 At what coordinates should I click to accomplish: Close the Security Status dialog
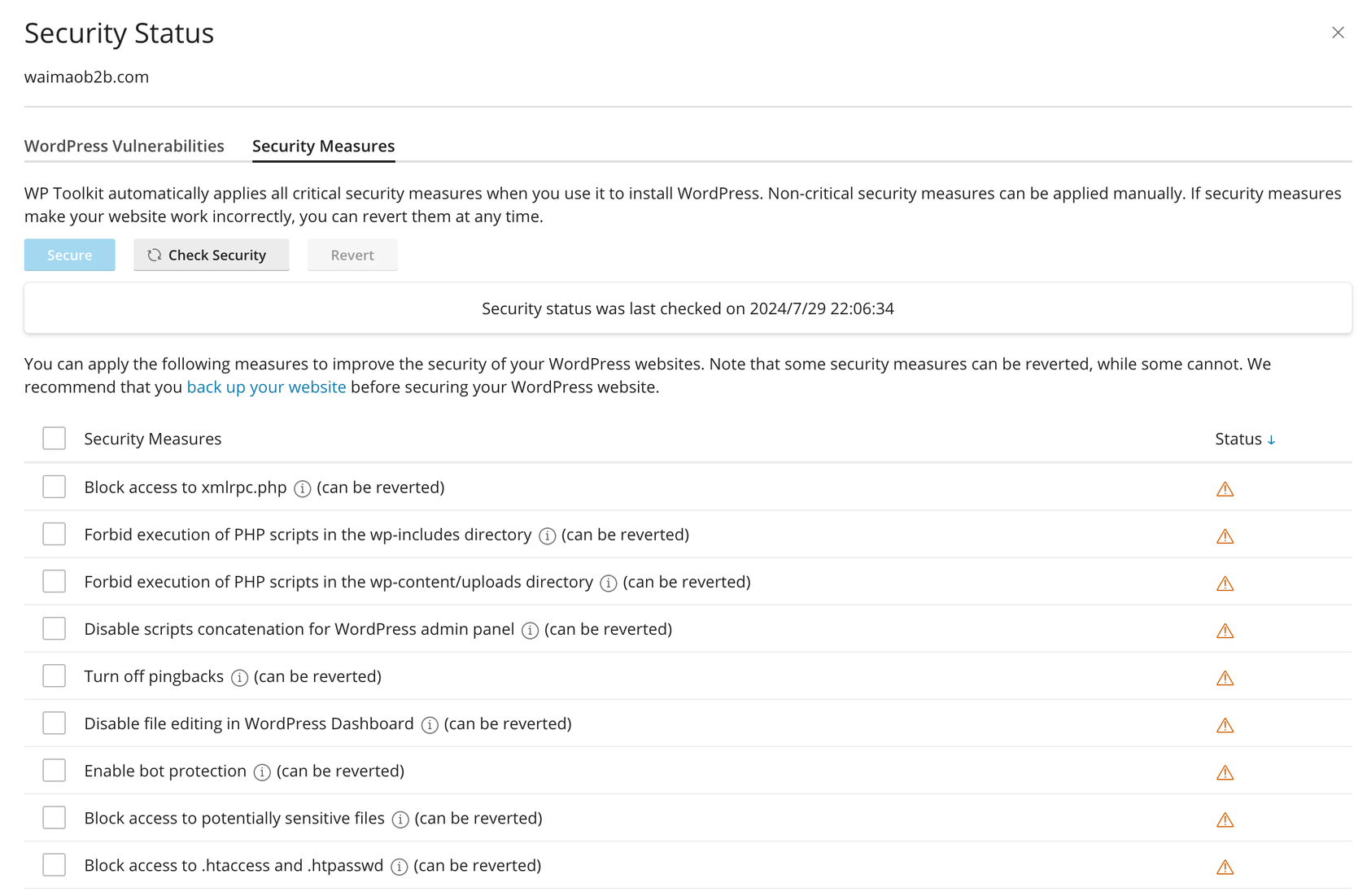(1338, 33)
